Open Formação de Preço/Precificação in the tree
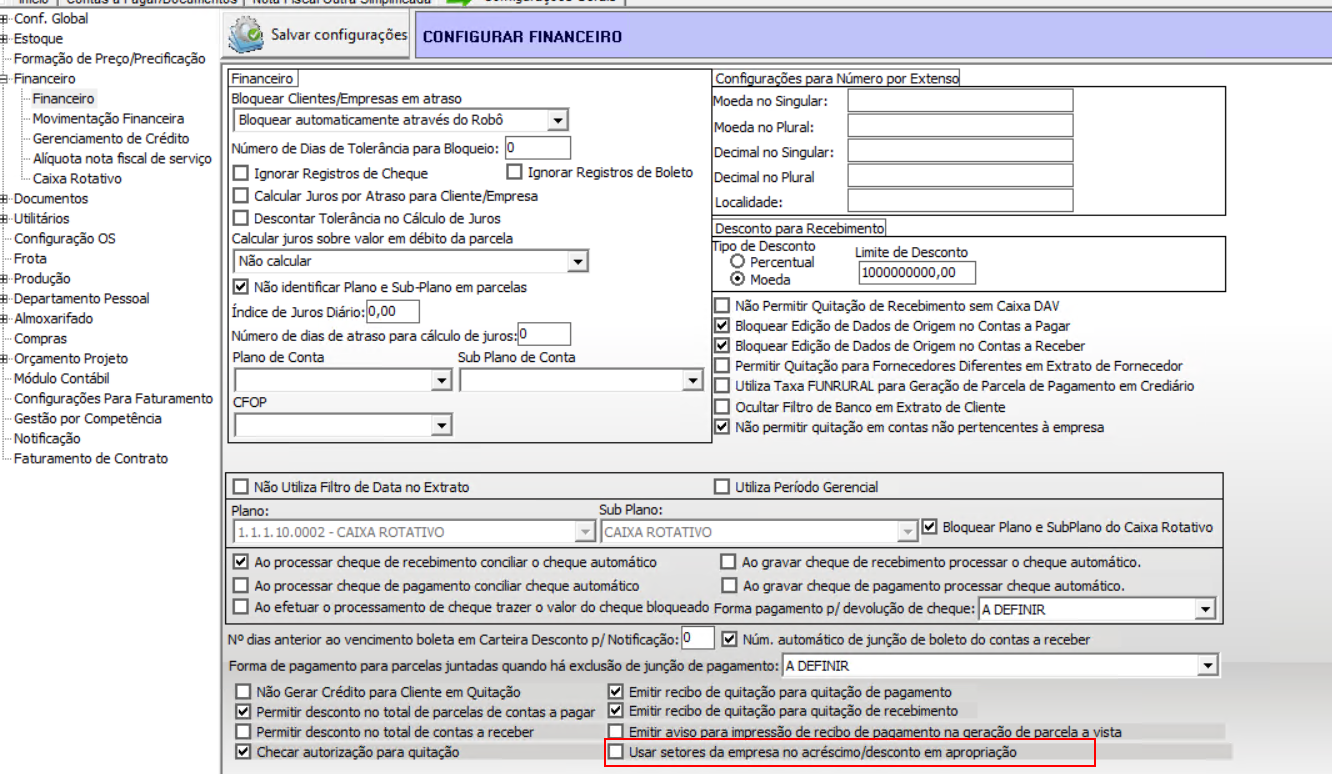This screenshot has width=1332, height=774. pos(109,59)
